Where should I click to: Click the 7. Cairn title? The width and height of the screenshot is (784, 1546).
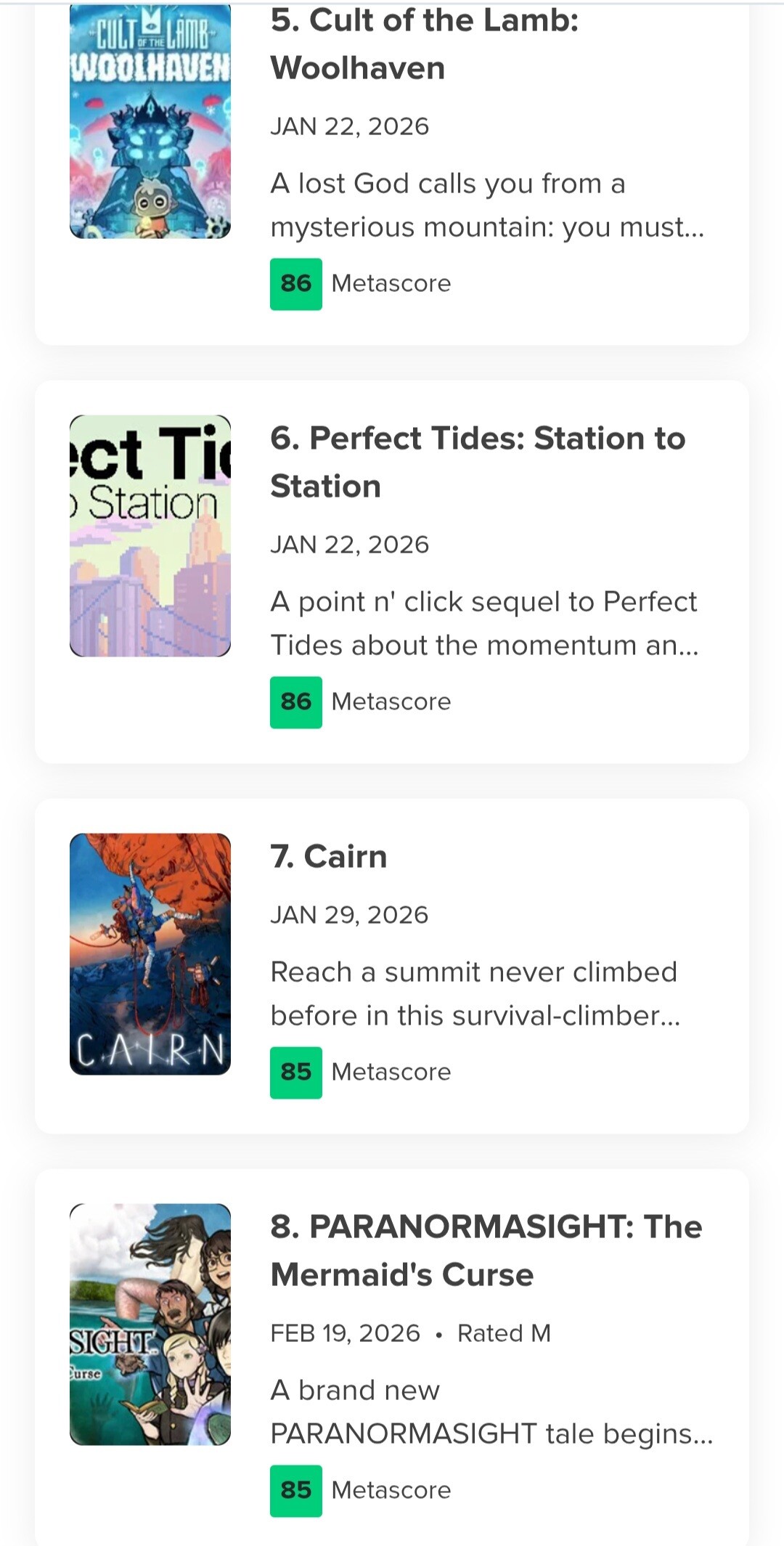click(329, 856)
